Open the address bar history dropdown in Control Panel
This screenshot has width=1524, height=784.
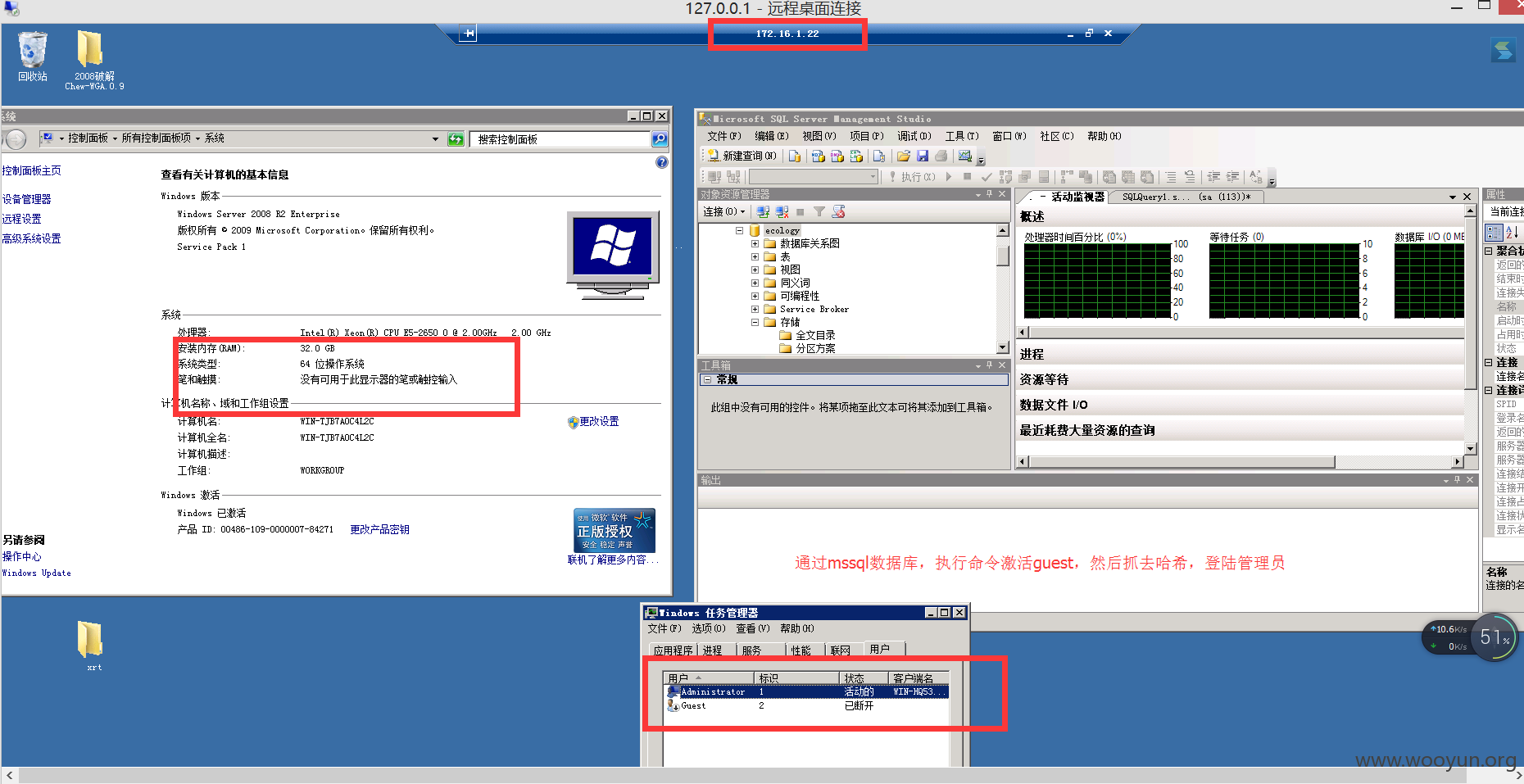pos(435,139)
